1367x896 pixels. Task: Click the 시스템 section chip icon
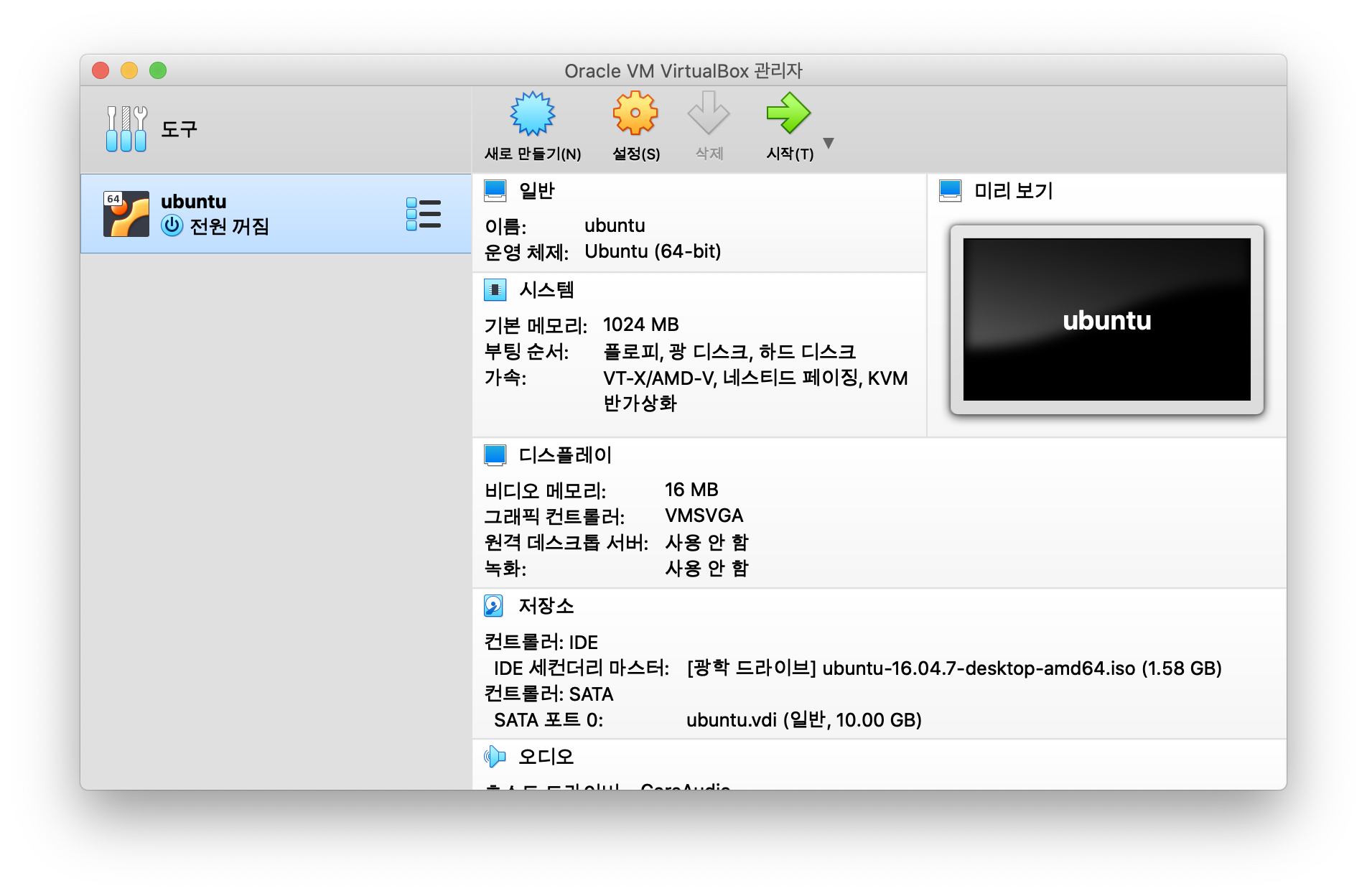pyautogui.click(x=495, y=289)
